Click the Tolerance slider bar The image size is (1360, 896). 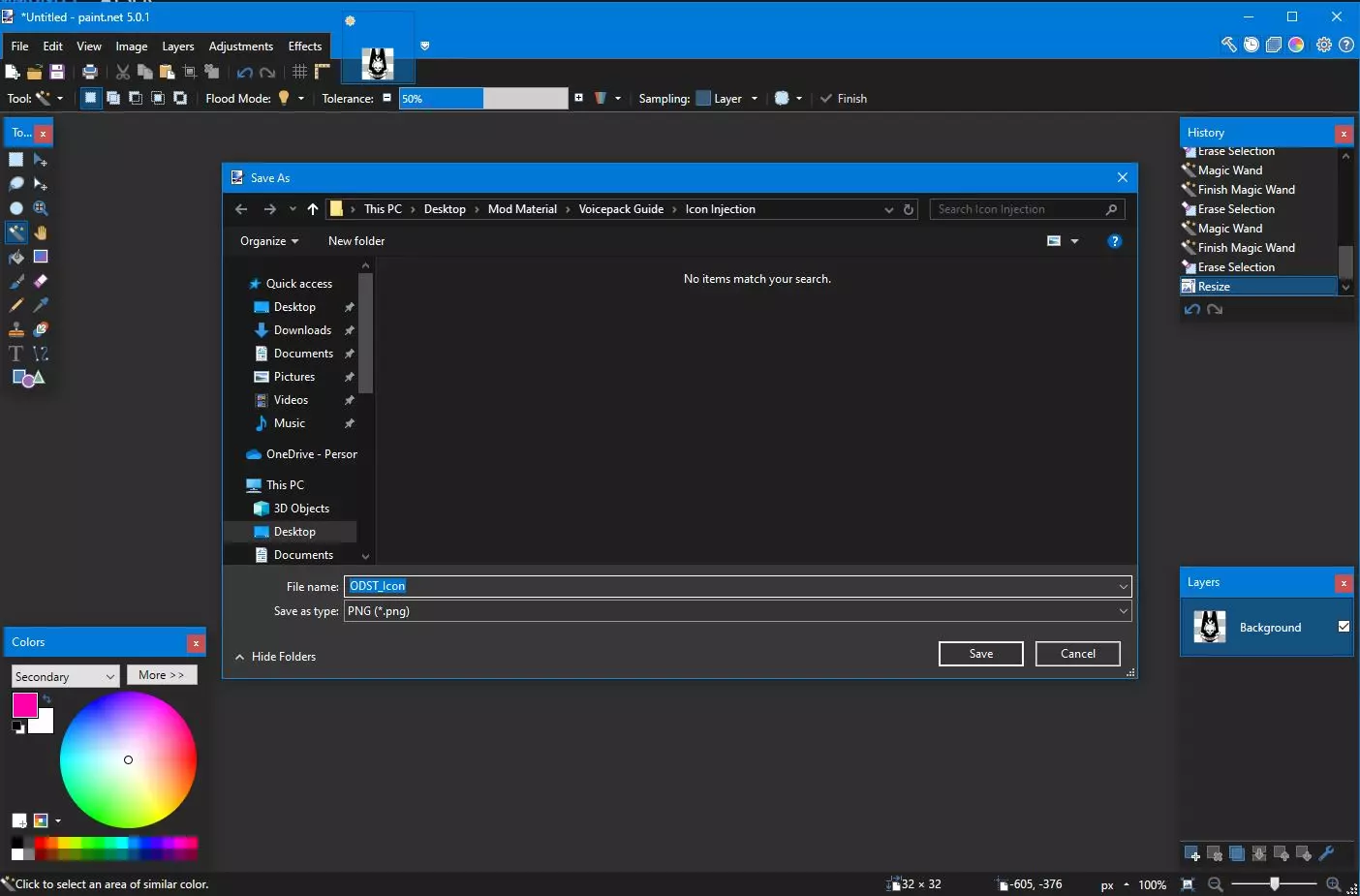click(x=482, y=99)
